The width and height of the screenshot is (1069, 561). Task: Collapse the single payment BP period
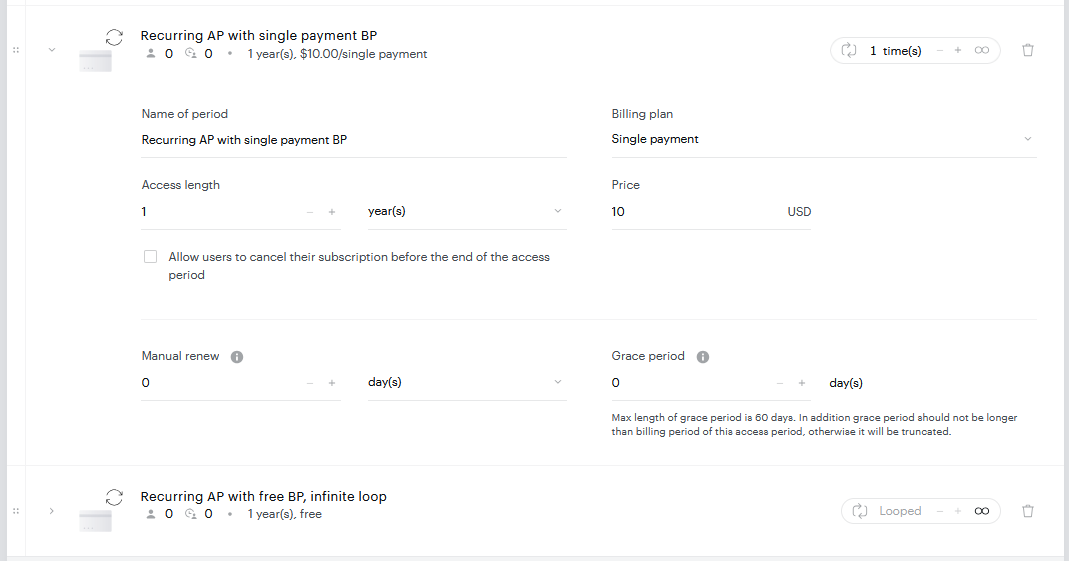tap(52, 50)
